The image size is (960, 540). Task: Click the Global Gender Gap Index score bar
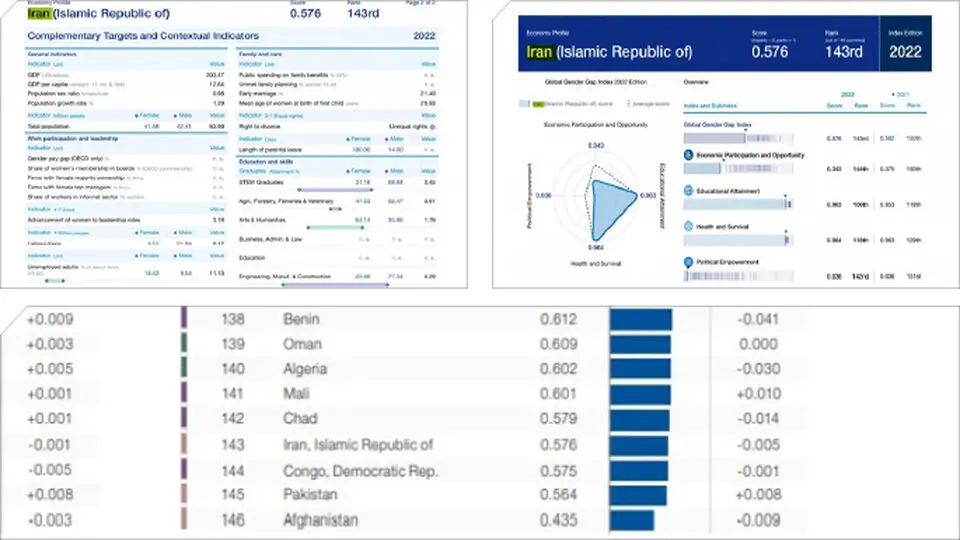(x=738, y=138)
